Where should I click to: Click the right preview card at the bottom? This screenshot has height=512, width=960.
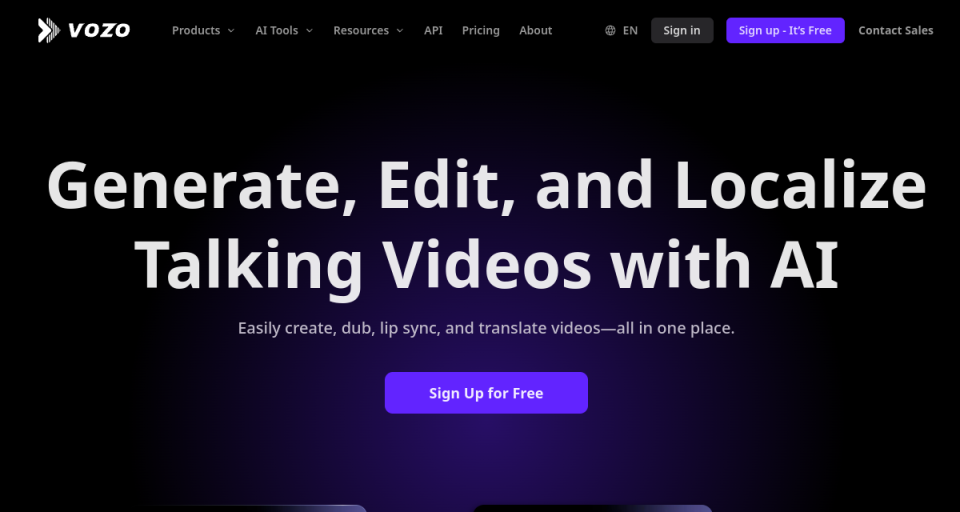[x=592, y=508]
